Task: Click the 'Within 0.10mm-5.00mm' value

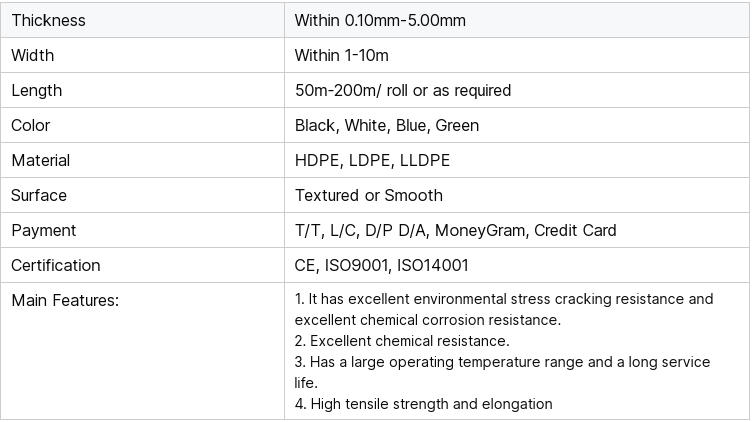Action: (380, 20)
